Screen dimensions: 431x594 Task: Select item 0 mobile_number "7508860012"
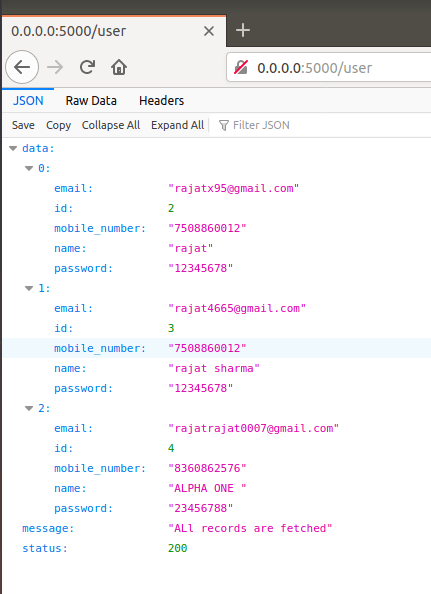tap(207, 228)
